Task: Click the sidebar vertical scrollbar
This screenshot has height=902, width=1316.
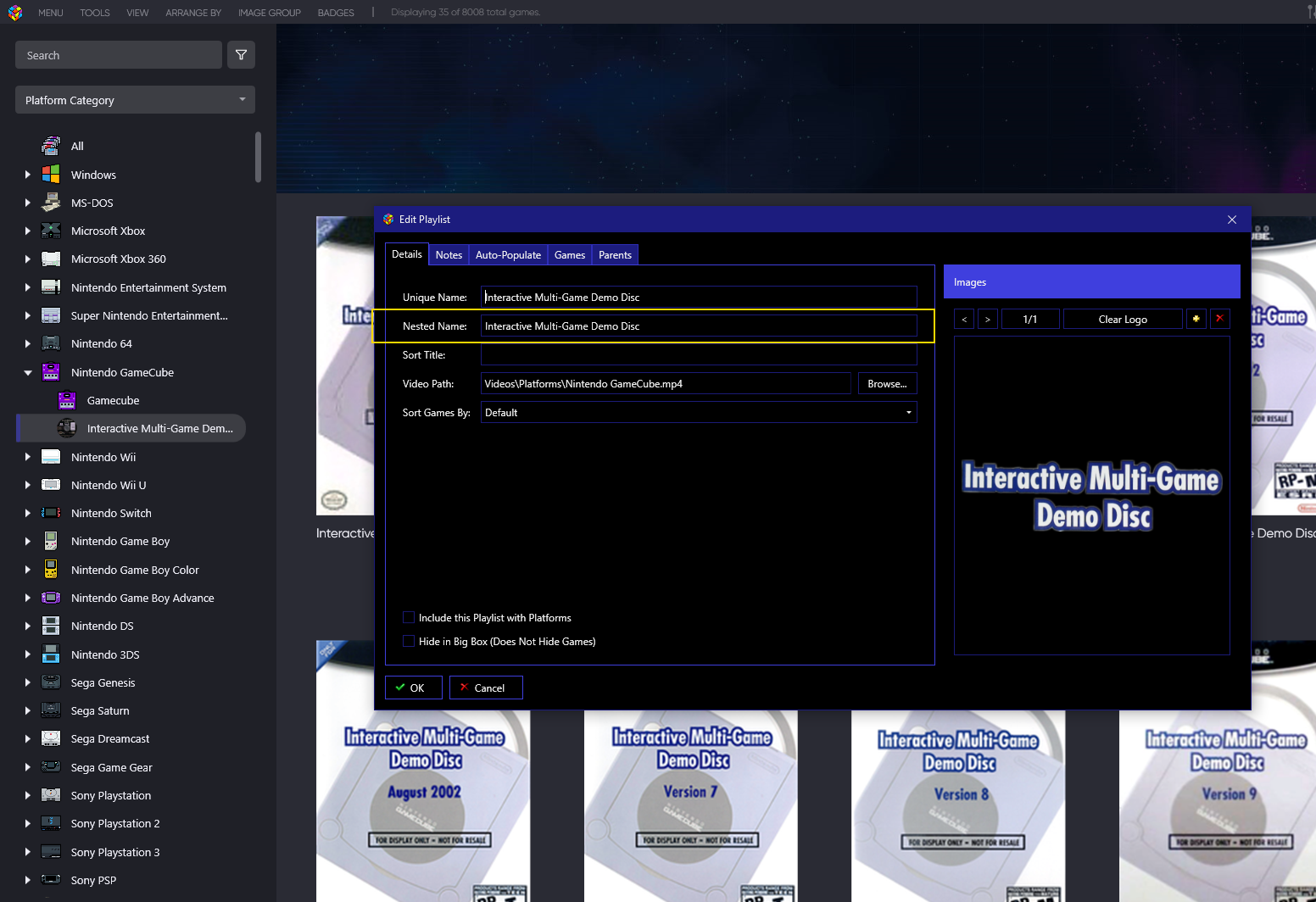Action: (x=258, y=157)
